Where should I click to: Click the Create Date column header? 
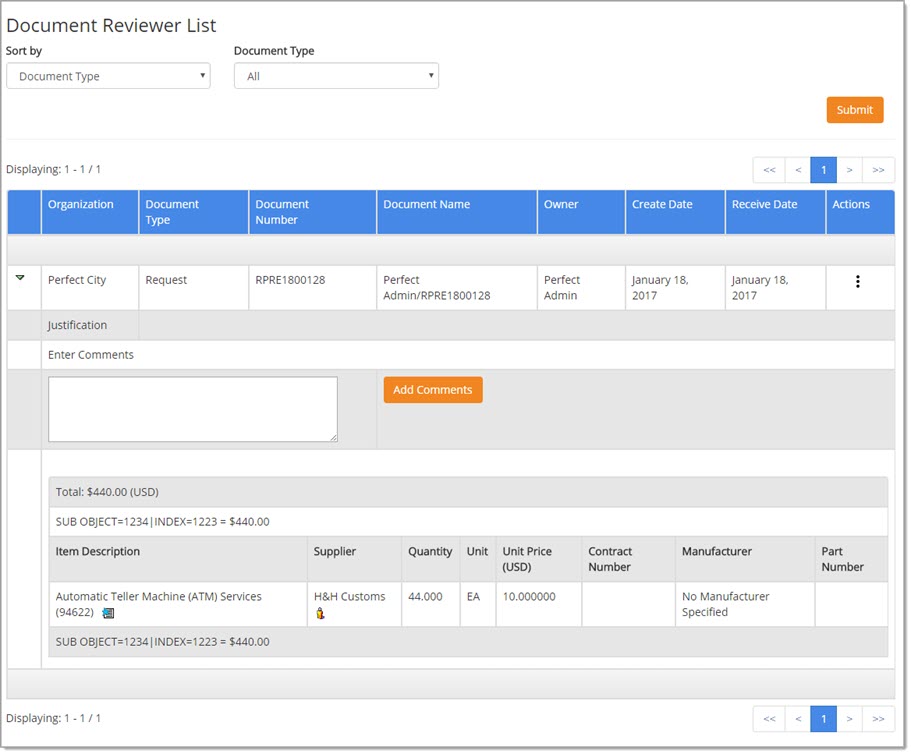662,205
